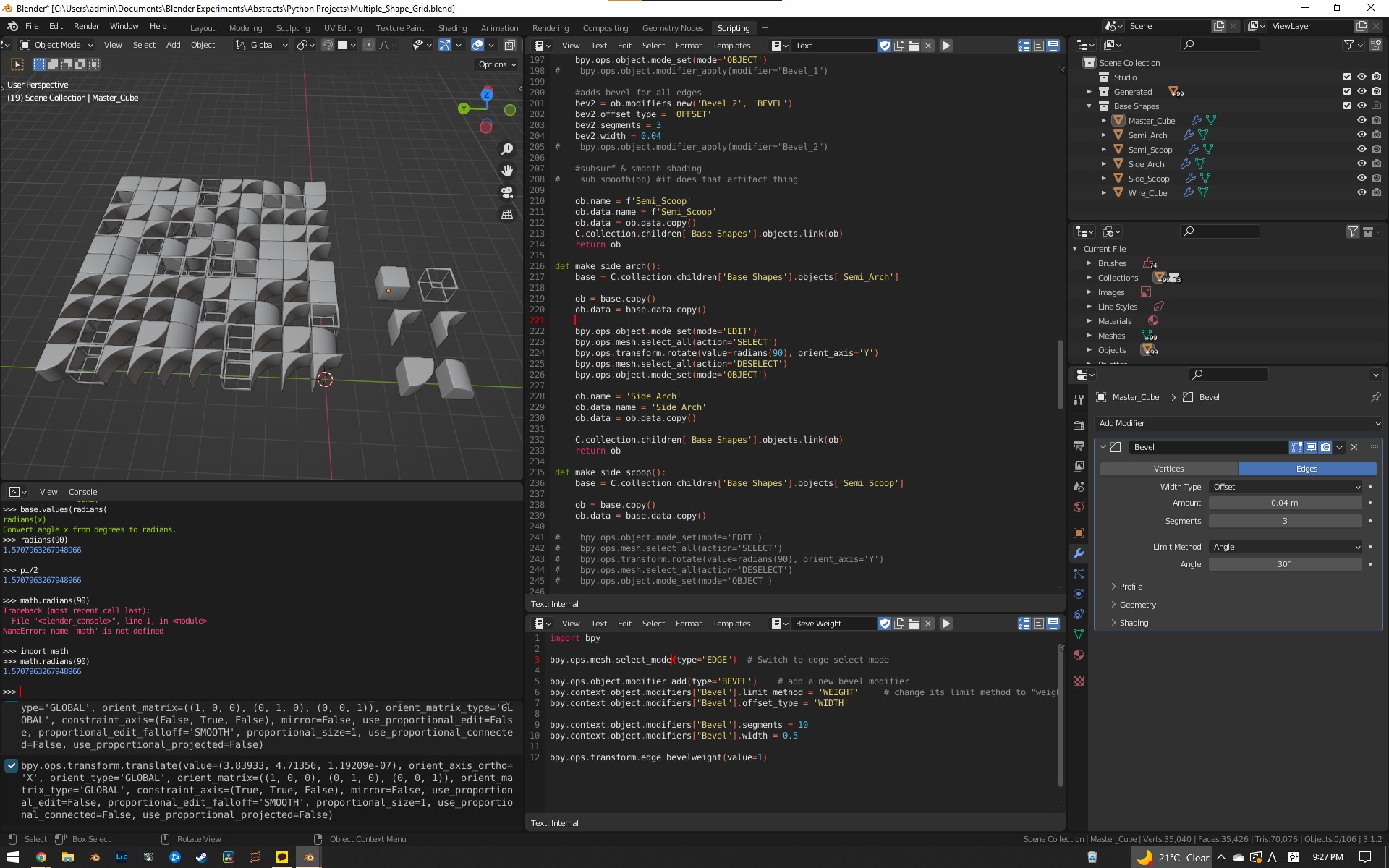The image size is (1389, 868).
Task: Click the pan view hand icon
Action: [507, 171]
